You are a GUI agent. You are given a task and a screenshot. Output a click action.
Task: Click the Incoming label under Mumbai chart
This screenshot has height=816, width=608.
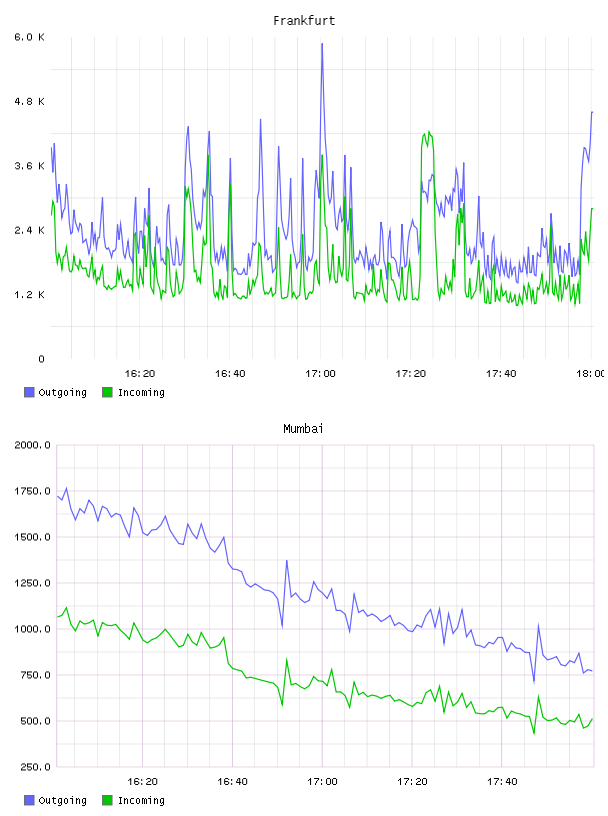(141, 800)
